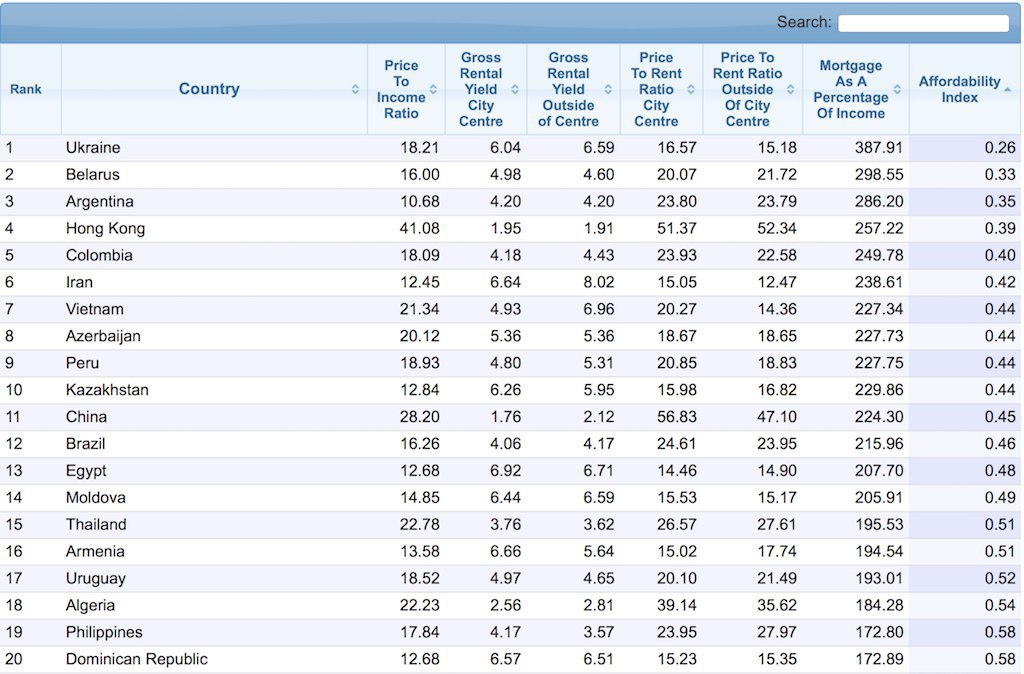1024x674 pixels.
Task: Select the Vietnam country cell
Action: coord(214,309)
